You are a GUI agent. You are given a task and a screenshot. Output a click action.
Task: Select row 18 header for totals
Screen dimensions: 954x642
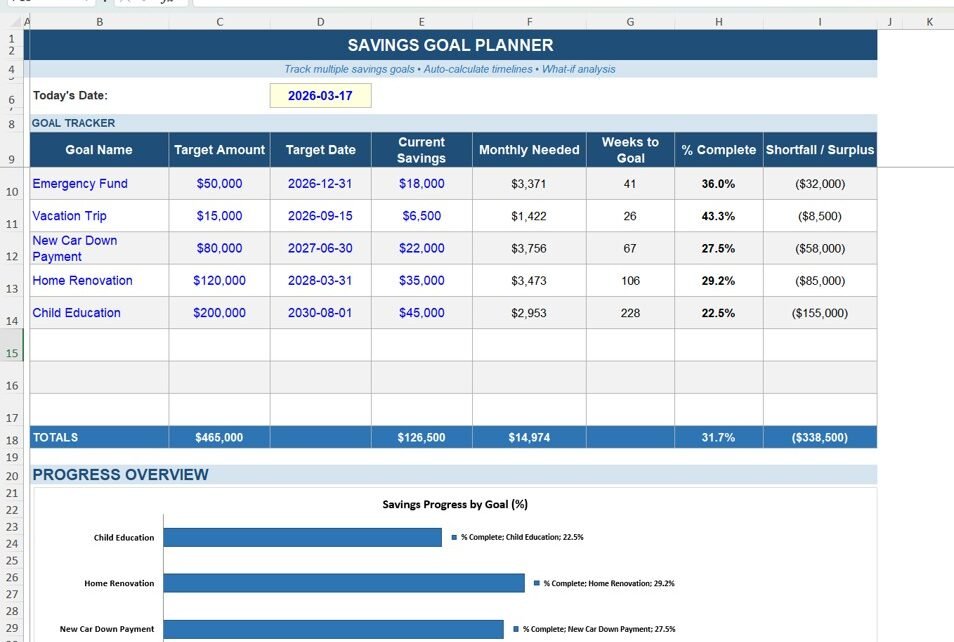pyautogui.click(x=12, y=438)
